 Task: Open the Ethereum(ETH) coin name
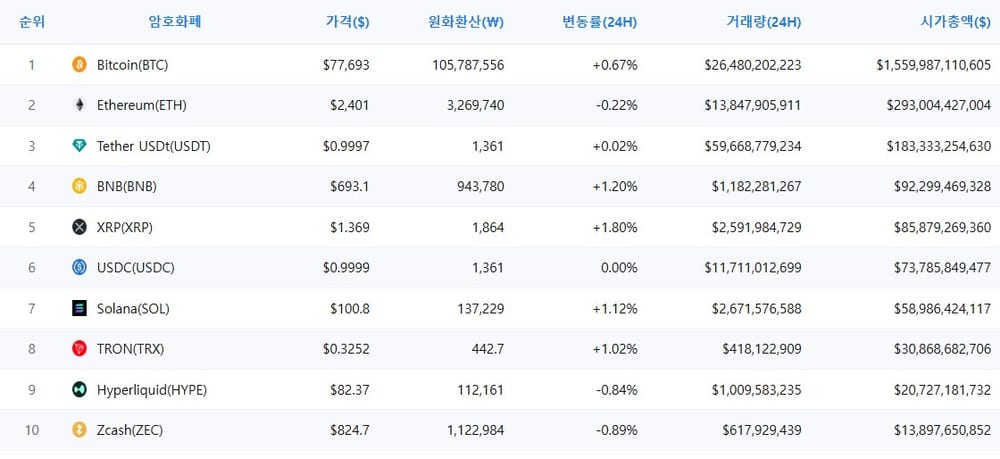tap(142, 105)
